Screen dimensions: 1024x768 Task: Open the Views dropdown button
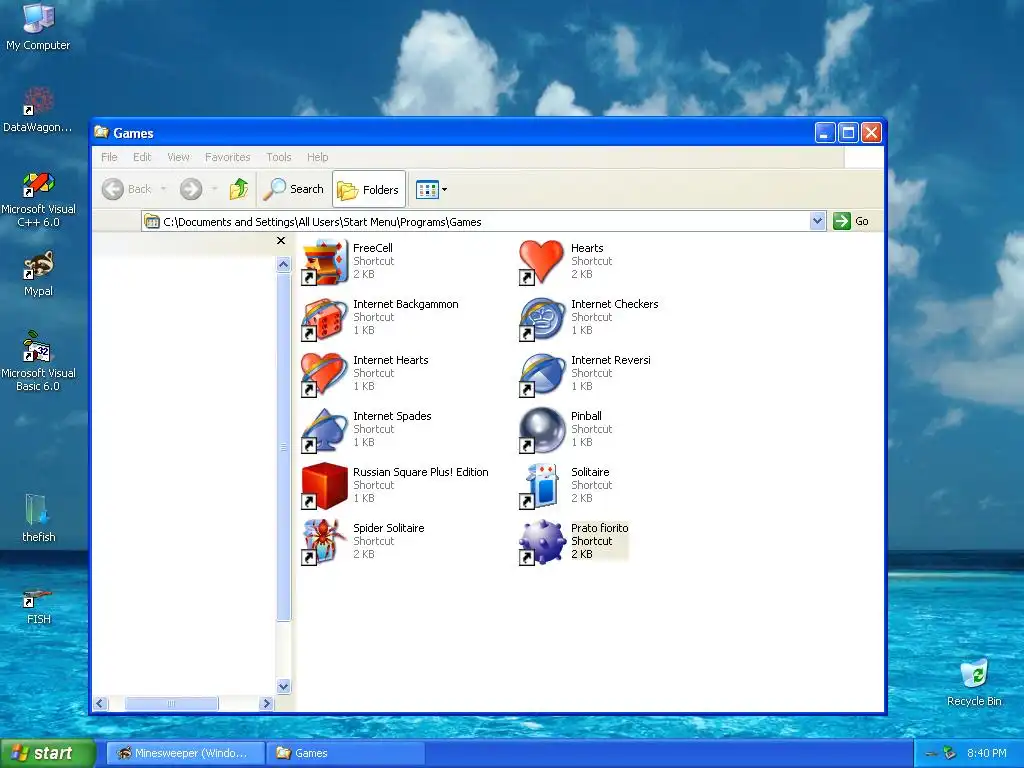432,189
